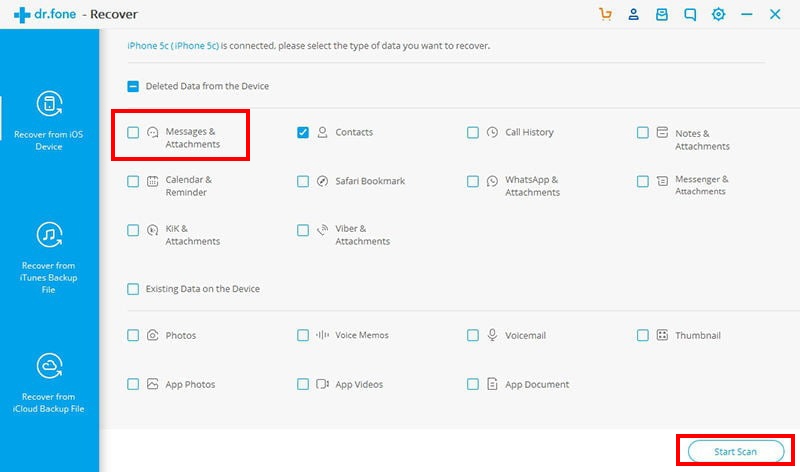The image size is (800, 472).
Task: Check the Notes & Attachments checkbox
Action: (x=642, y=133)
